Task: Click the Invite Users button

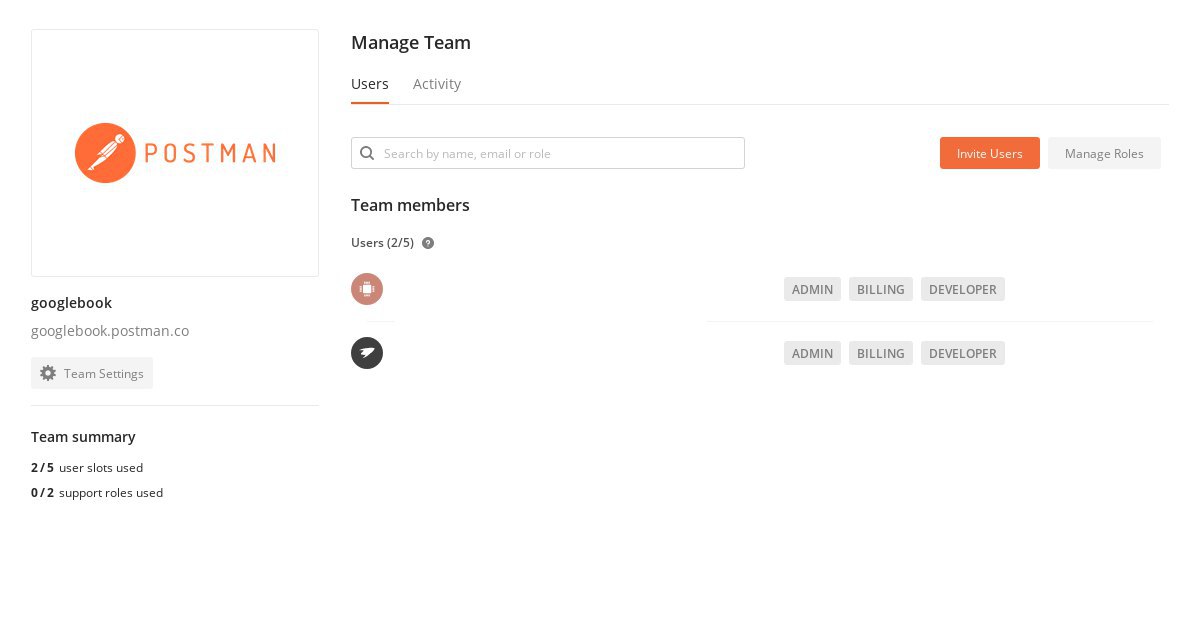Action: [x=989, y=153]
